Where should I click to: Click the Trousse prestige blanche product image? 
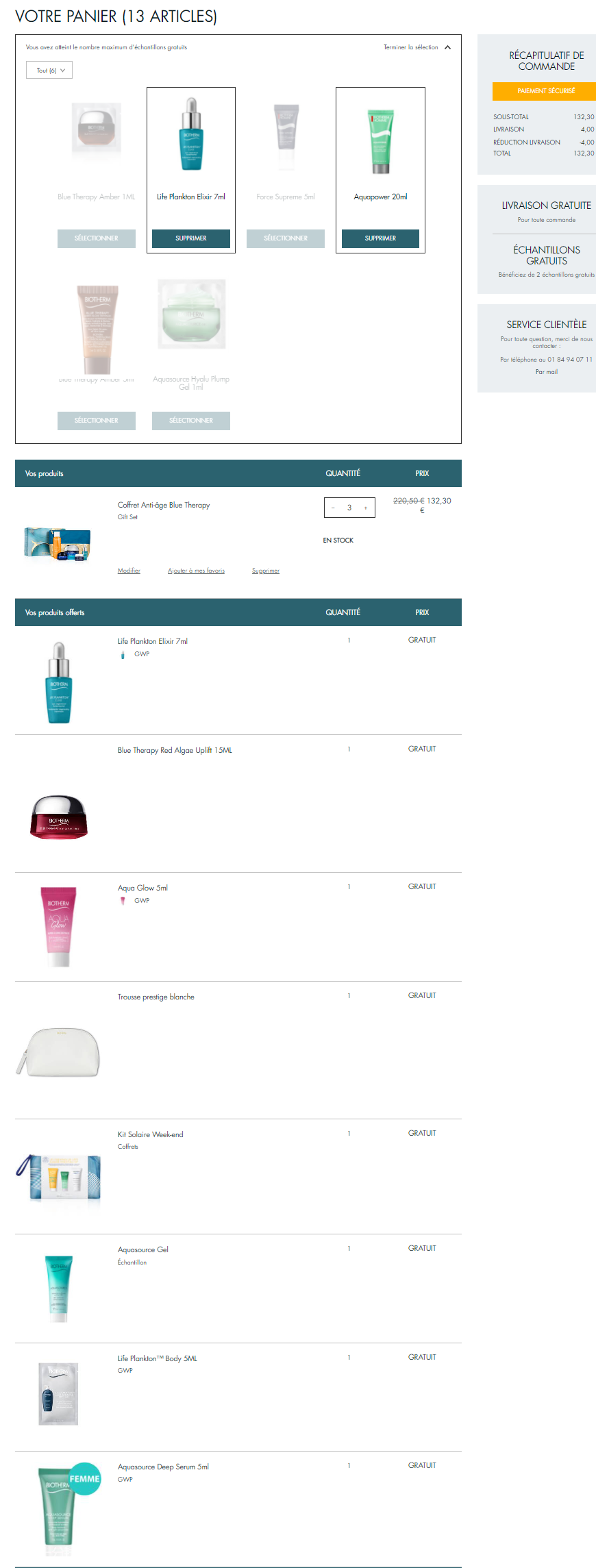(x=58, y=1052)
